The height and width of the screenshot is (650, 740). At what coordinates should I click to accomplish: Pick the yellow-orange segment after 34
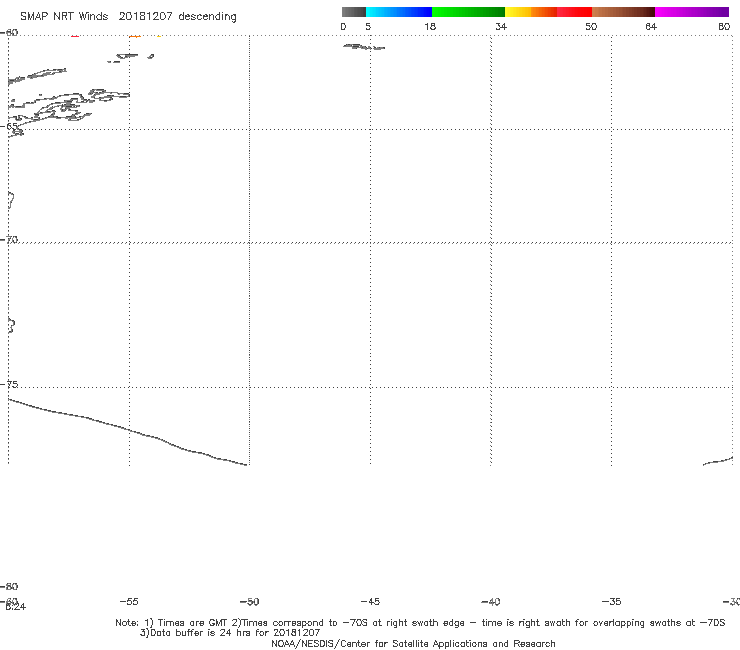click(x=530, y=12)
